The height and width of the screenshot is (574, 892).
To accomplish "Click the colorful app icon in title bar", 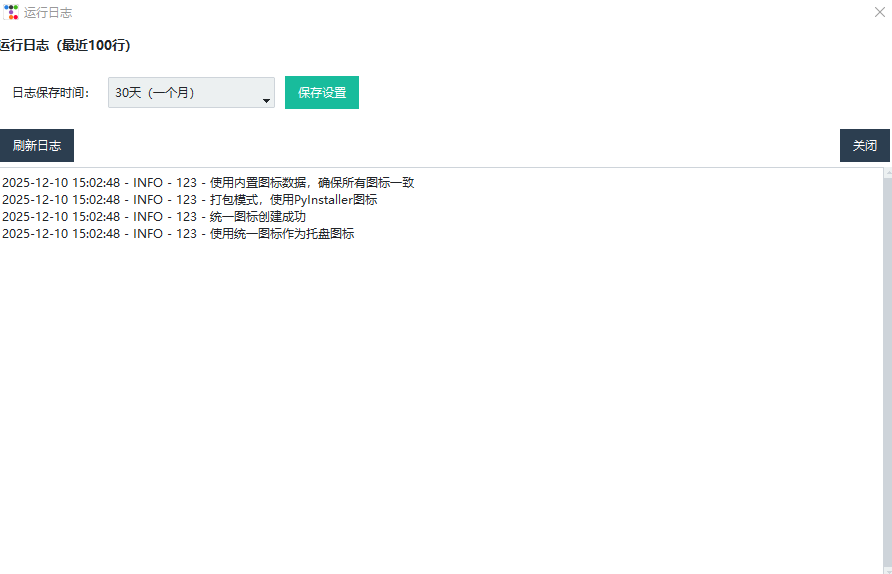I will (x=11, y=13).
